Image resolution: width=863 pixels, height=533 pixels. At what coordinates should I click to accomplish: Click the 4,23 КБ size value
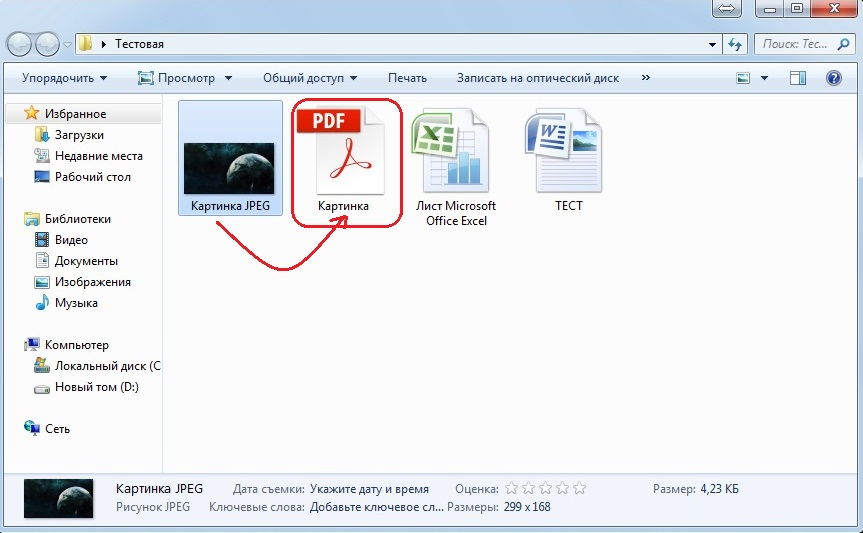click(x=719, y=489)
